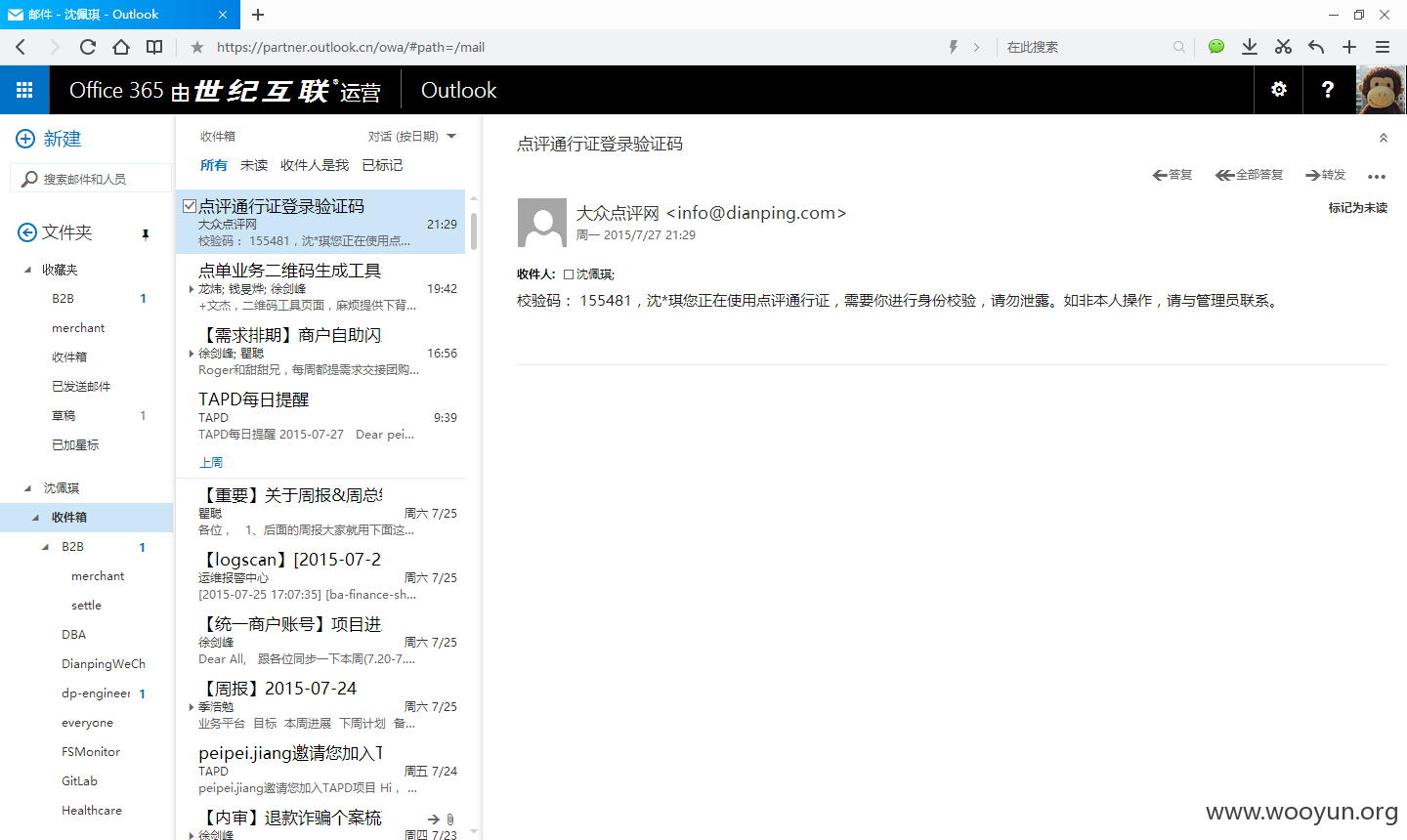Collapse the B2B subfolder under 收件箱

tap(45, 547)
